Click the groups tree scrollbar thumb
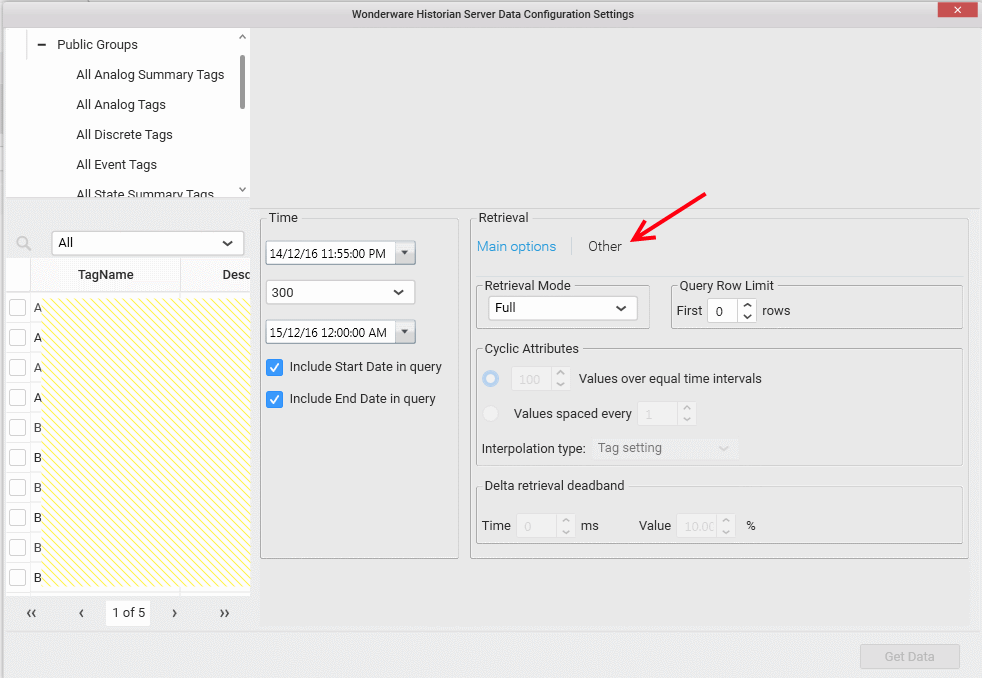This screenshot has width=982, height=678. point(242,82)
